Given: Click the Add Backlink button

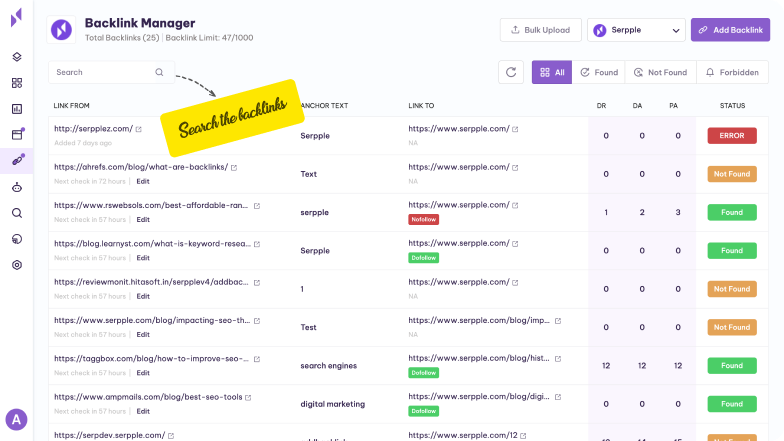Looking at the screenshot, I should pyautogui.click(x=730, y=30).
